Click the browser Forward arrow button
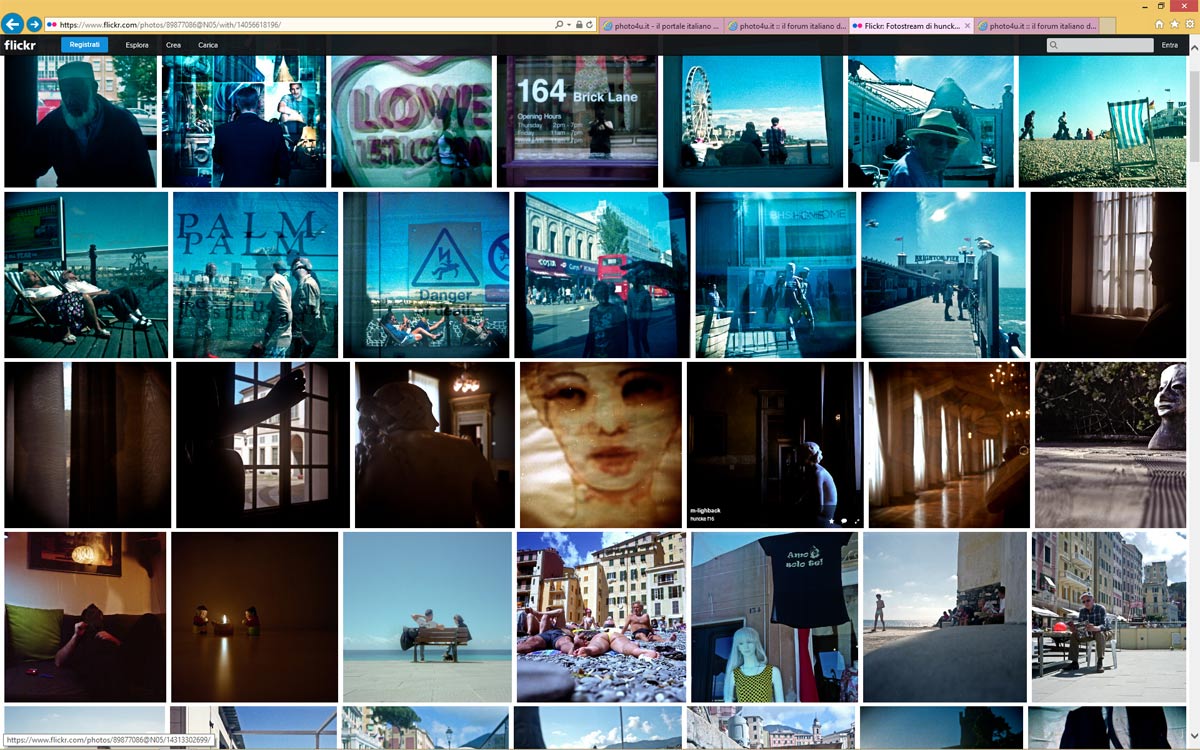Viewport: 1200px width, 750px height. pyautogui.click(x=34, y=24)
